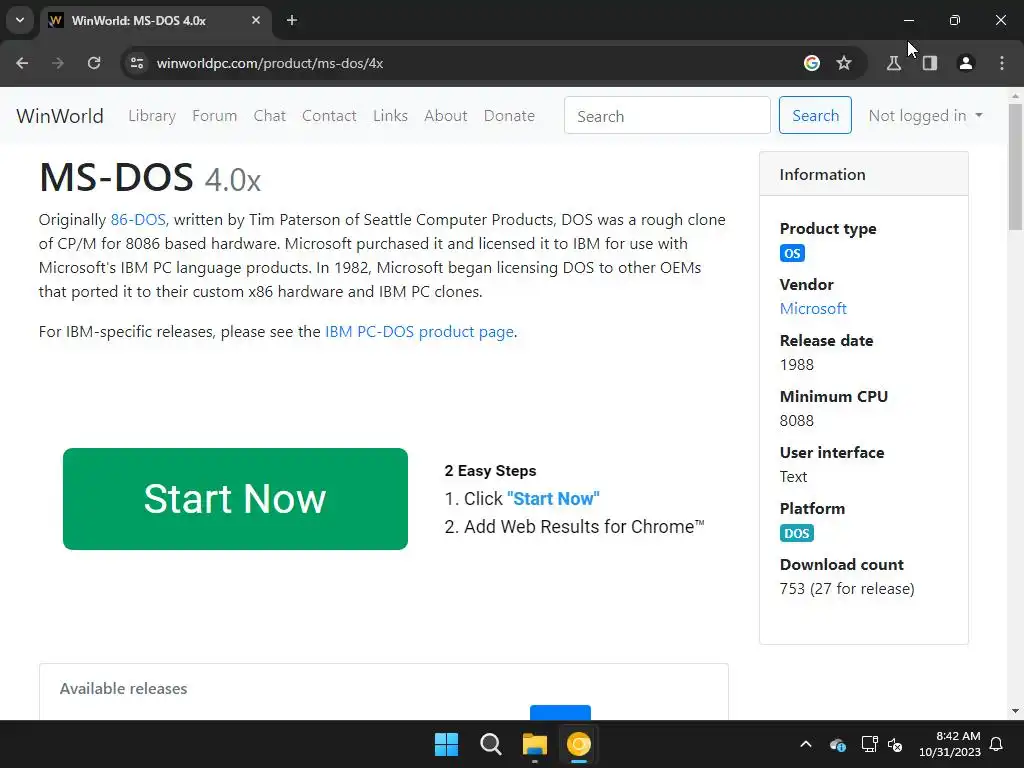Go to WinWorld home logo
The height and width of the screenshot is (768, 1024).
point(60,116)
